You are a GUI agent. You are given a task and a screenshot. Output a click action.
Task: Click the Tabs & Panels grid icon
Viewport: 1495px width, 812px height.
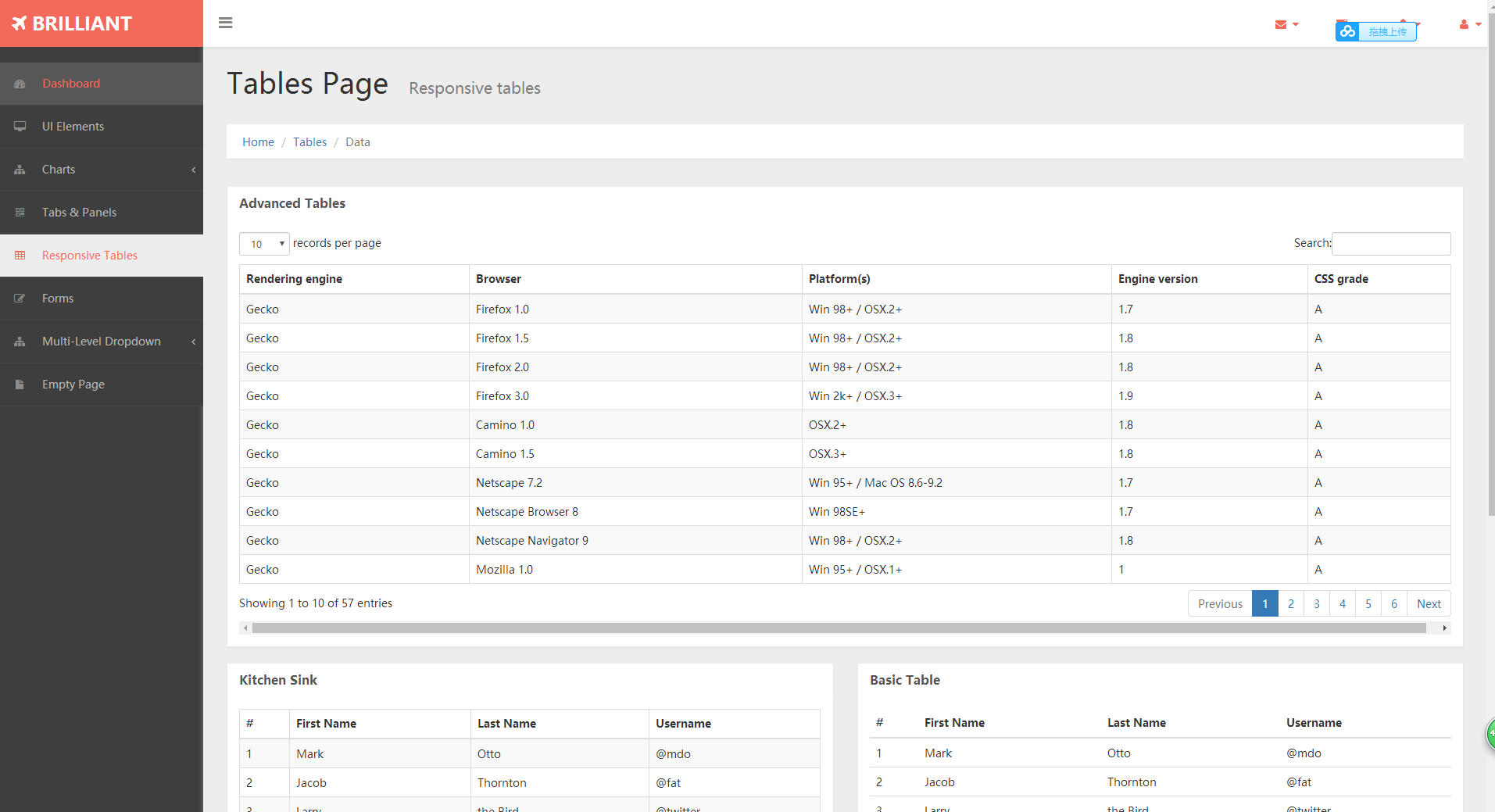[20, 213]
